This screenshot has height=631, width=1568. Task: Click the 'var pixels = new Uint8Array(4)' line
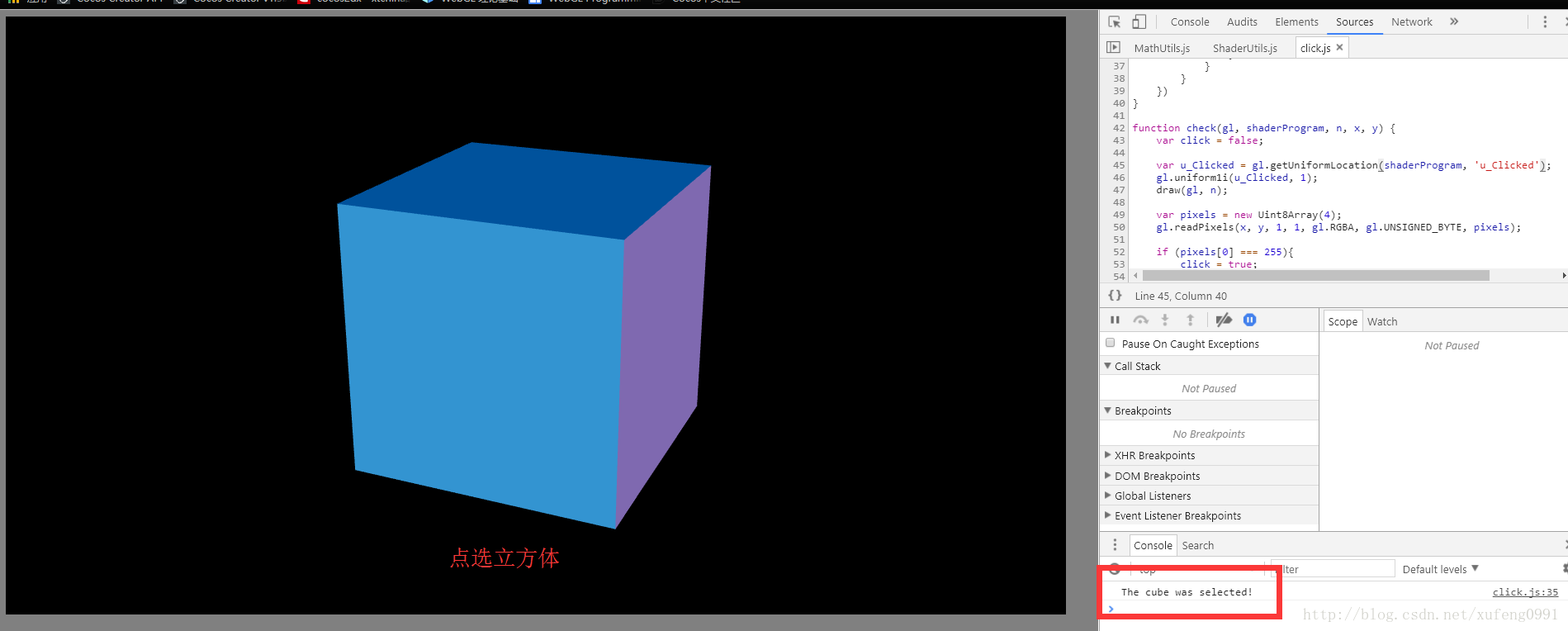click(x=1248, y=215)
